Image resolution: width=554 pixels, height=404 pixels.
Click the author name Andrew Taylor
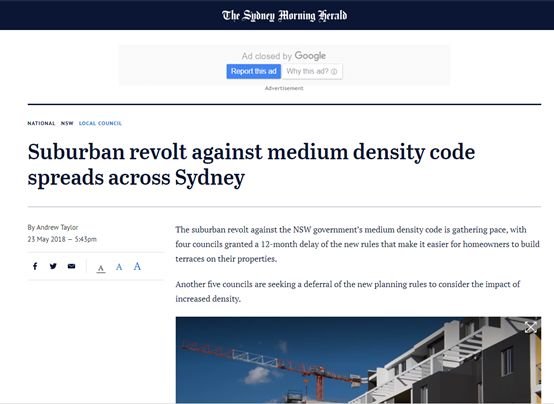[x=57, y=227]
